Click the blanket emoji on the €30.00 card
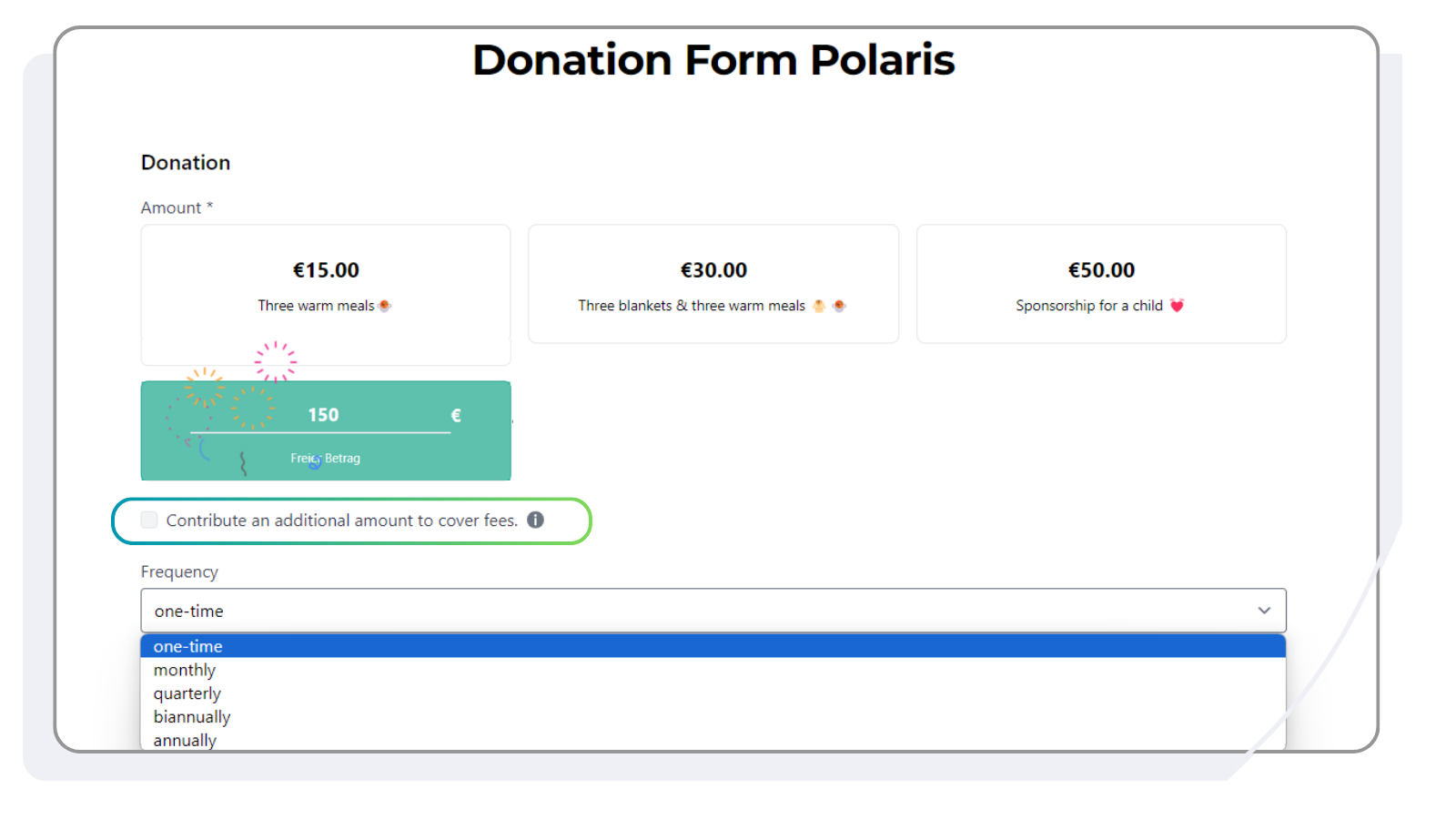Image resolution: width=1456 pixels, height=819 pixels. pos(822,305)
